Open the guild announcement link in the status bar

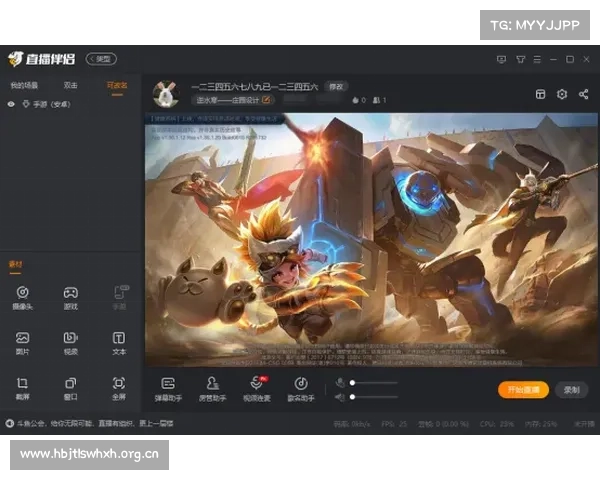[x=95, y=423]
